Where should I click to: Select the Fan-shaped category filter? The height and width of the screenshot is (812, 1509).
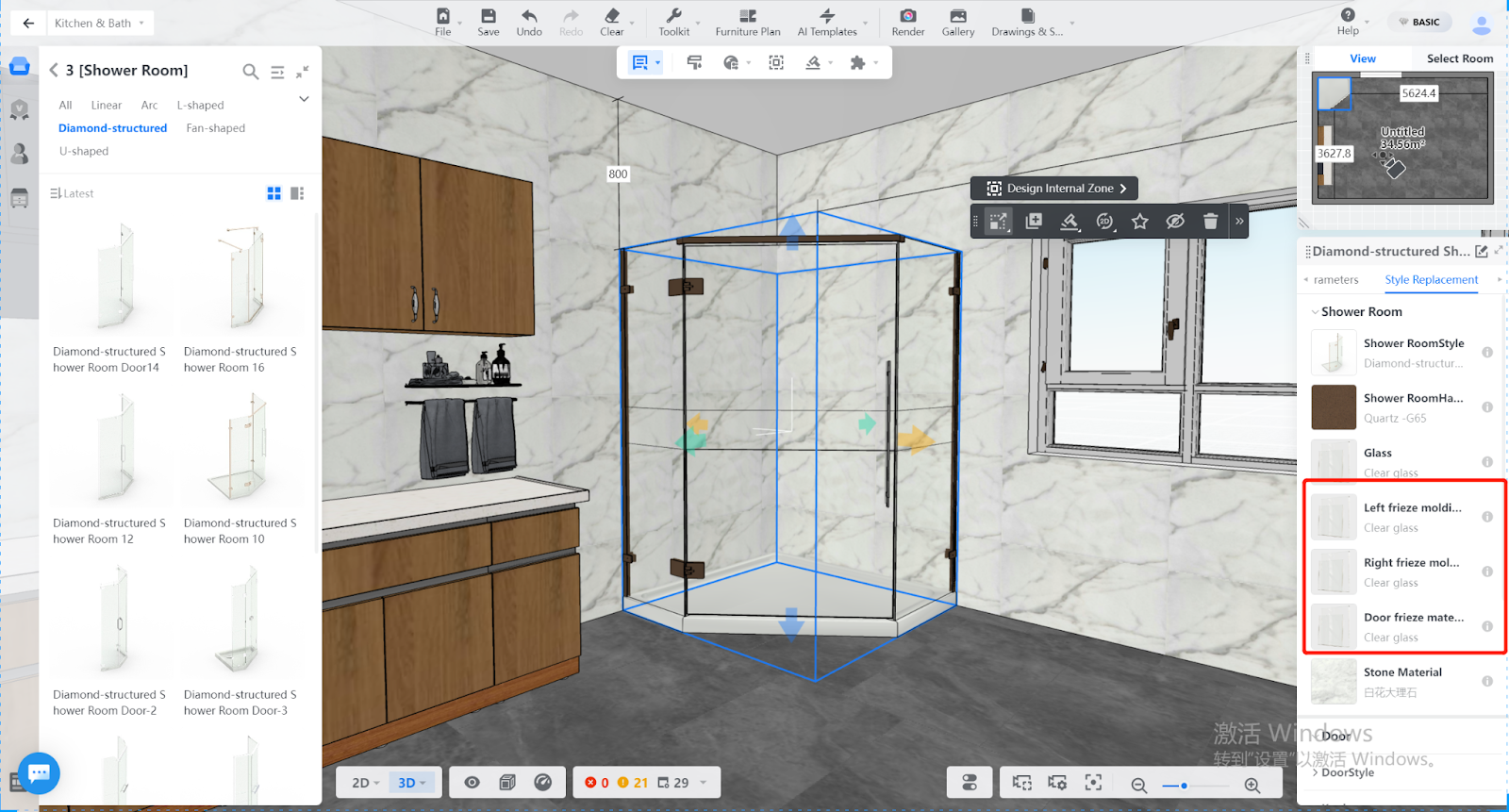[x=215, y=128]
